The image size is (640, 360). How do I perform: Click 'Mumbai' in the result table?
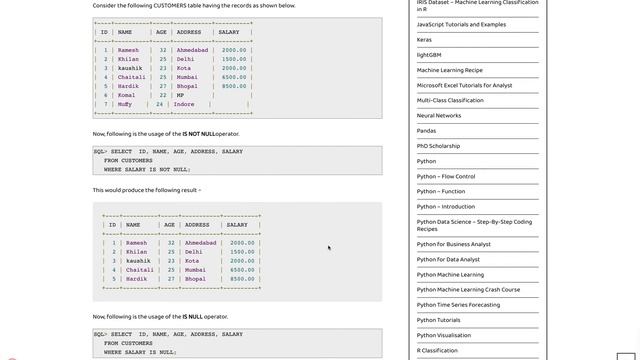(195, 270)
